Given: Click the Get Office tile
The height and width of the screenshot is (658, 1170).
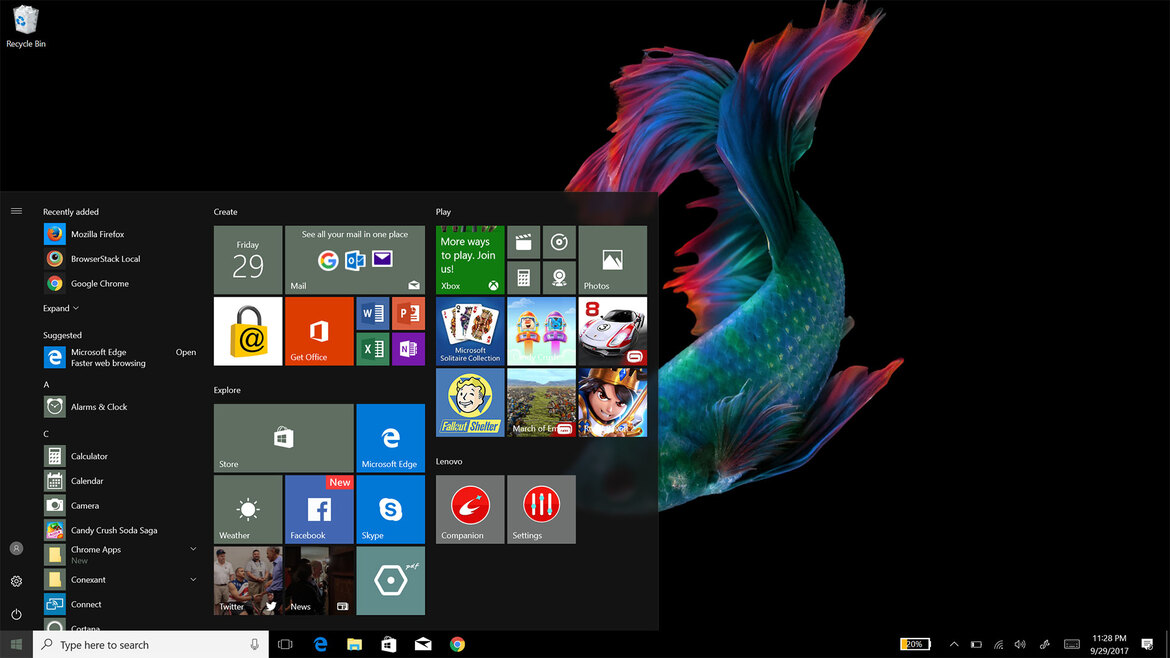Looking at the screenshot, I should (319, 331).
